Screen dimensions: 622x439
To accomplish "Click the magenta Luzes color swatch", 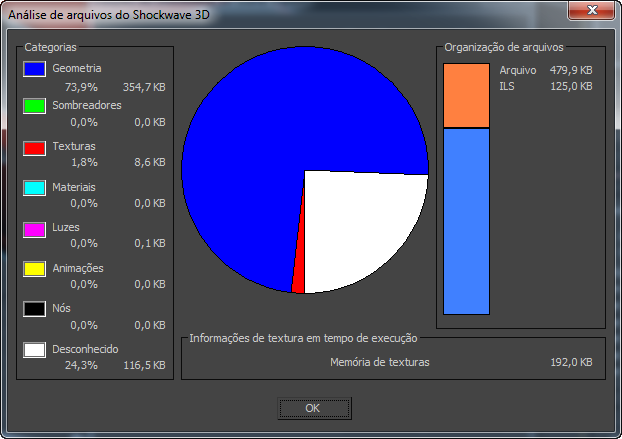I will tap(34, 230).
